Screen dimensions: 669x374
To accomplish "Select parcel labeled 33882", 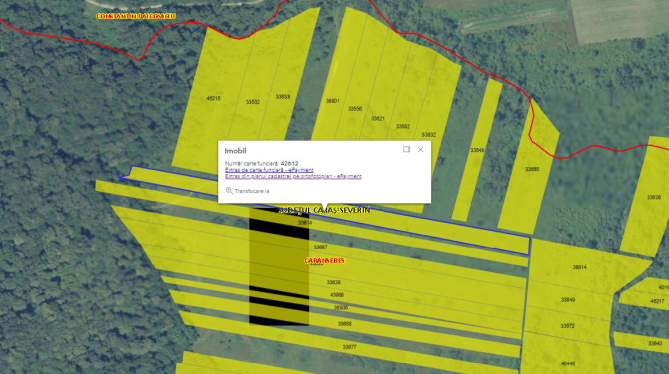I will click(403, 127).
